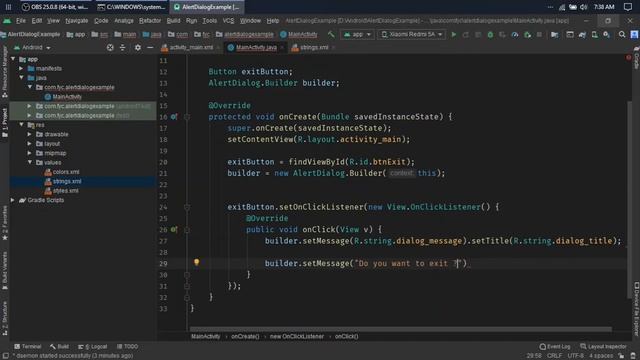
Task: Click the Stop icon in the toolbar
Action: click(x=539, y=35)
